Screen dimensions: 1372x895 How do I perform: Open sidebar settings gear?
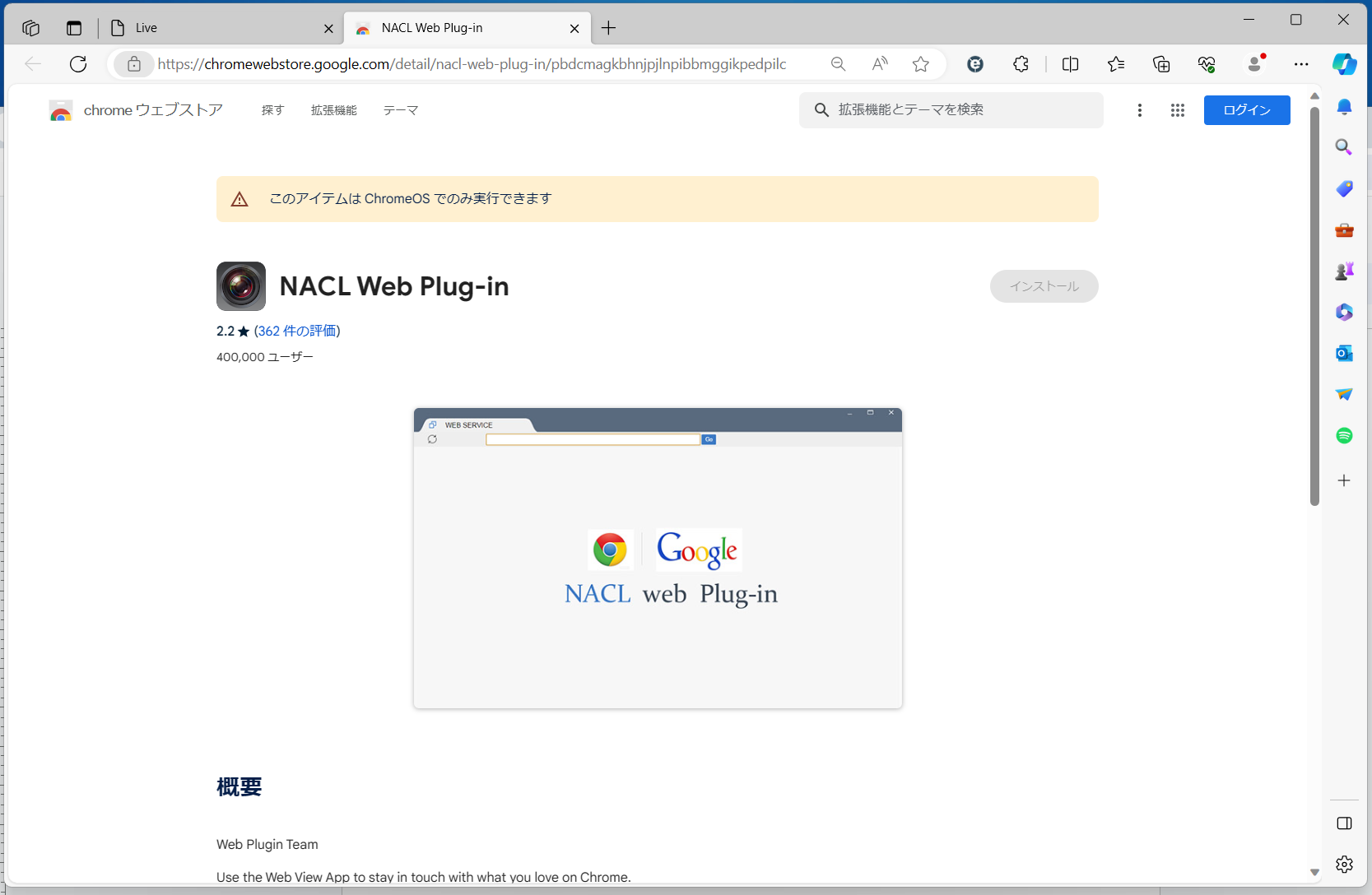[1344, 865]
